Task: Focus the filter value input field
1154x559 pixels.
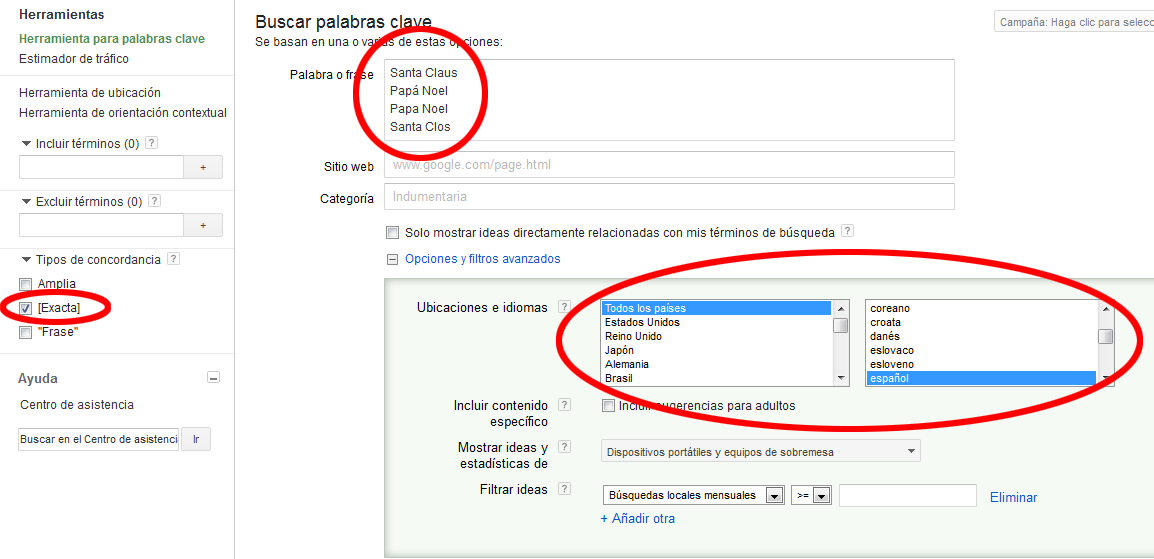Action: pos(907,496)
